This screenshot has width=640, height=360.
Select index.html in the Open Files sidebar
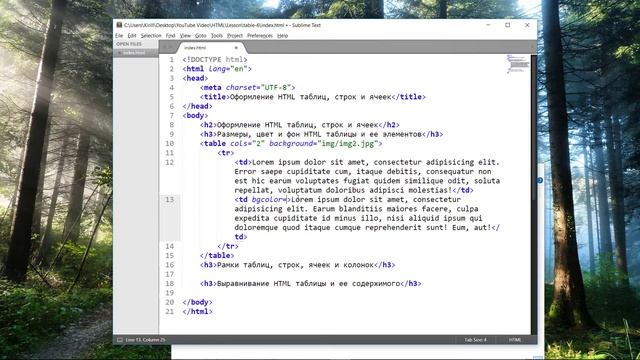pos(134,53)
